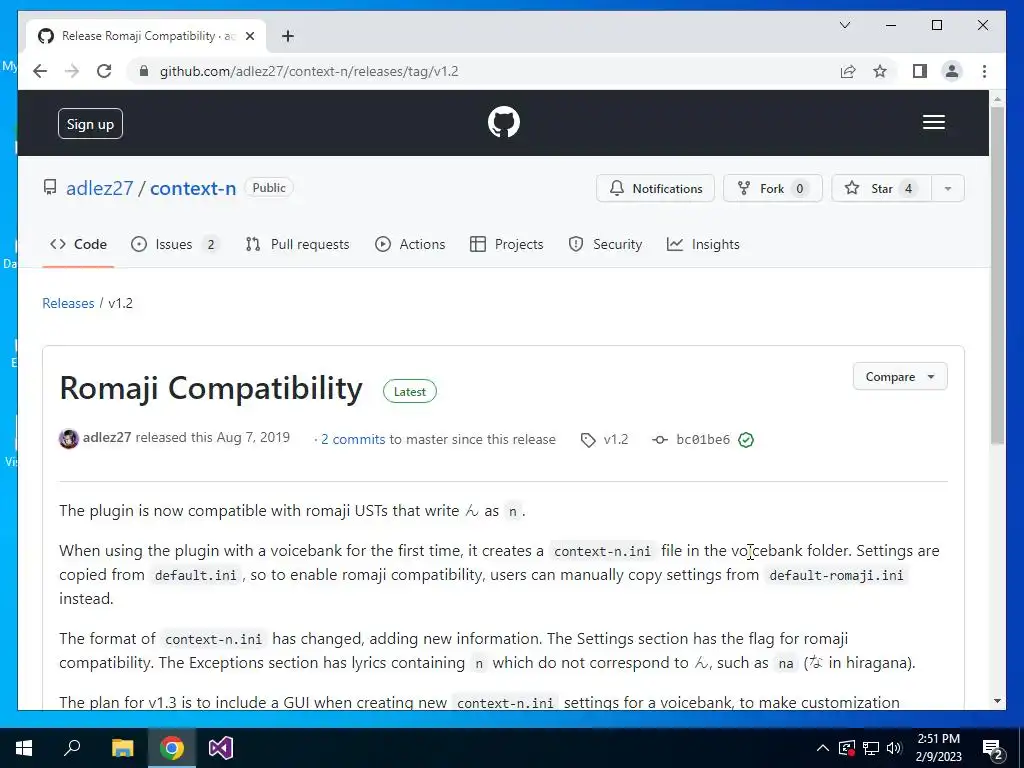Click the scrollbar down arrow
Screen dimensions: 1024x768
tap(997, 701)
